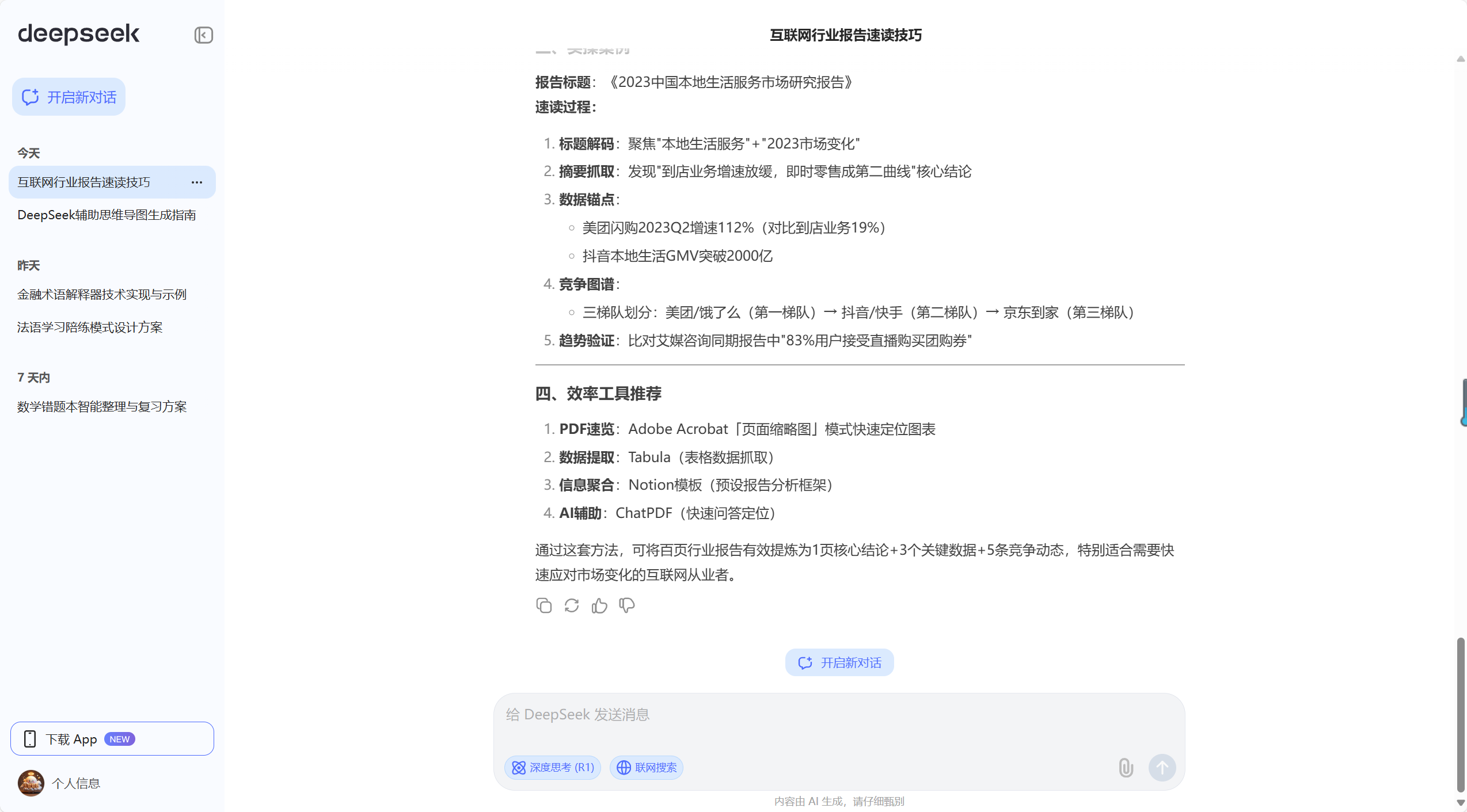1467x812 pixels.
Task: Click the heading 四、效率工具推荐
Action: click(598, 394)
